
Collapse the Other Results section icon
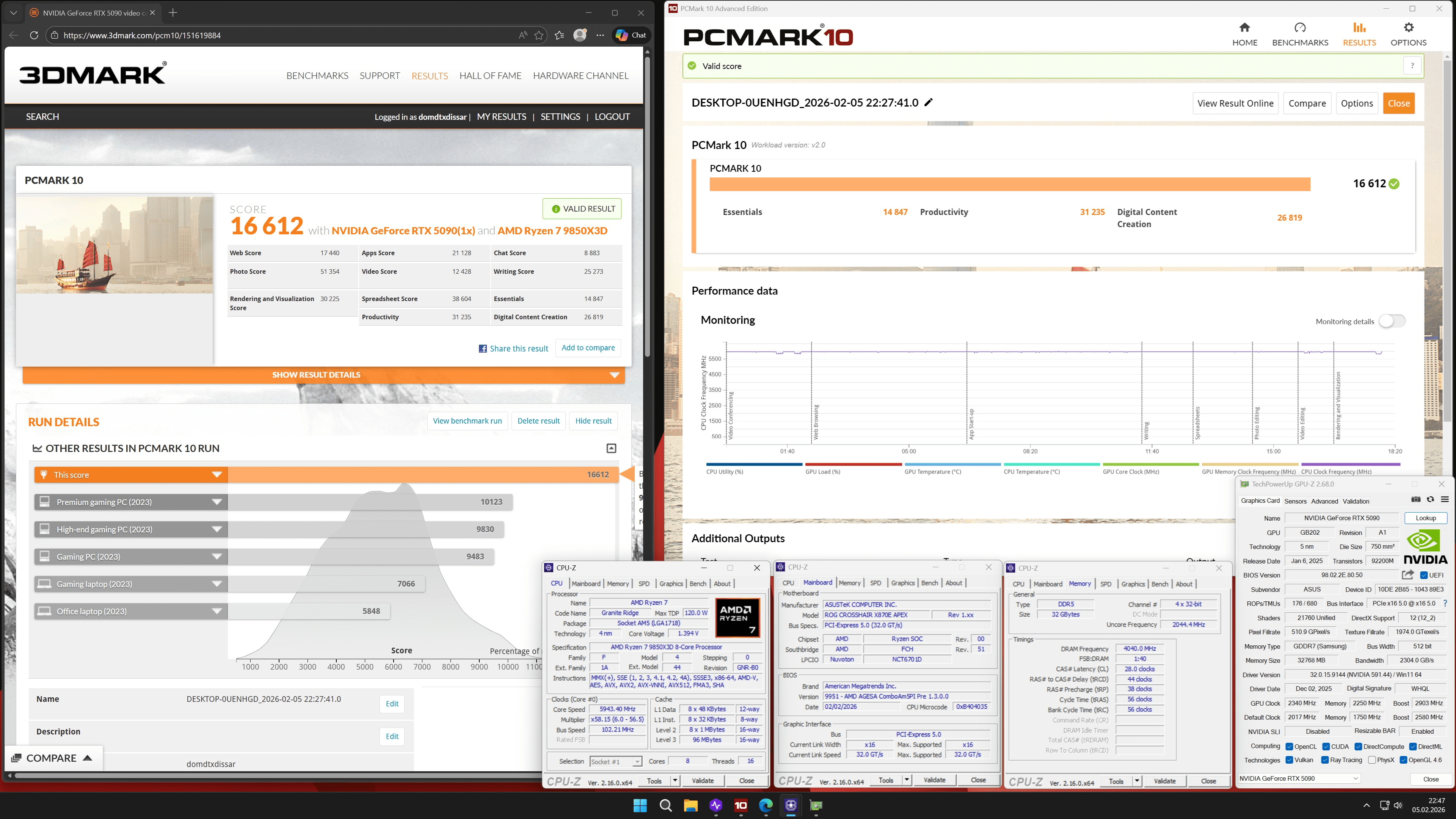click(611, 448)
